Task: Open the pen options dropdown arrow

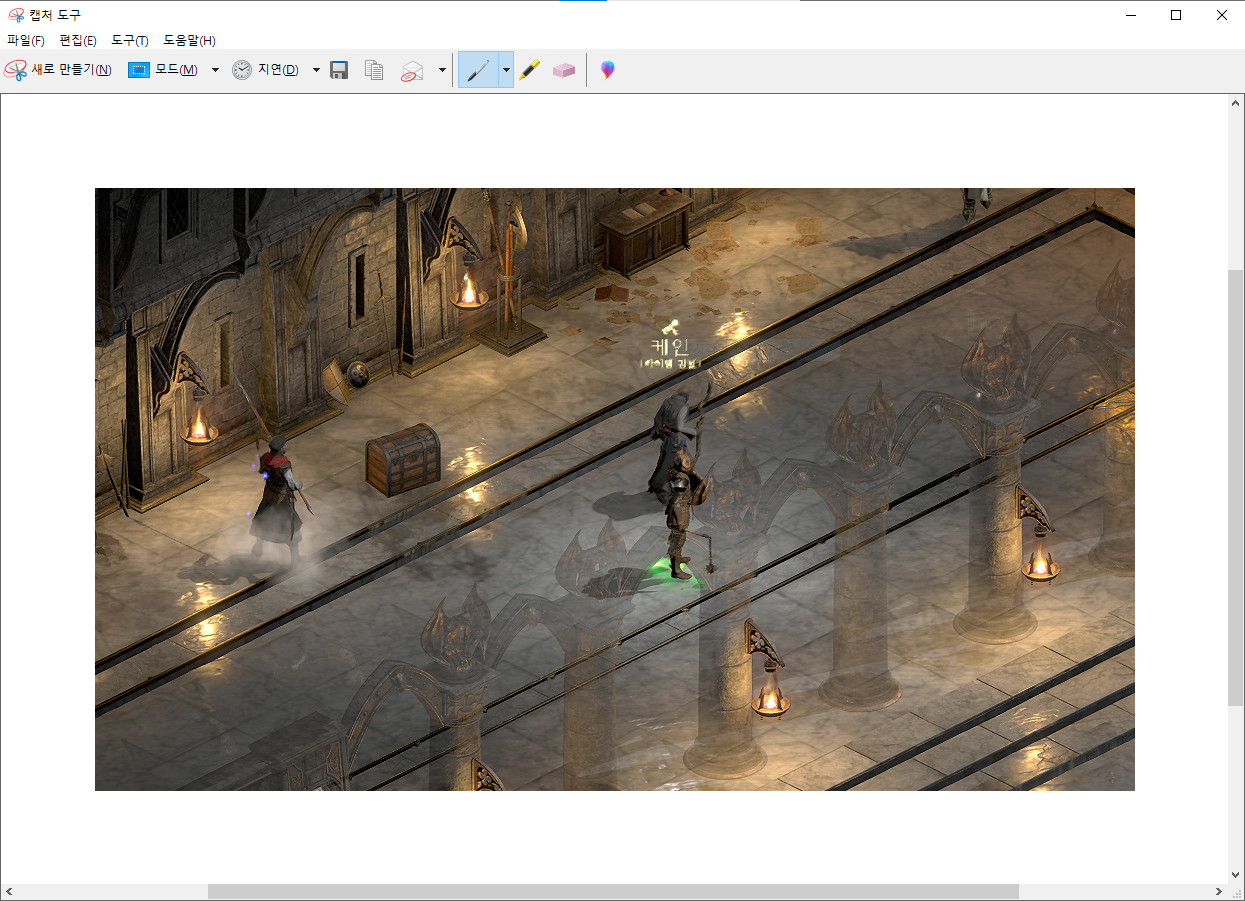Action: pos(506,70)
